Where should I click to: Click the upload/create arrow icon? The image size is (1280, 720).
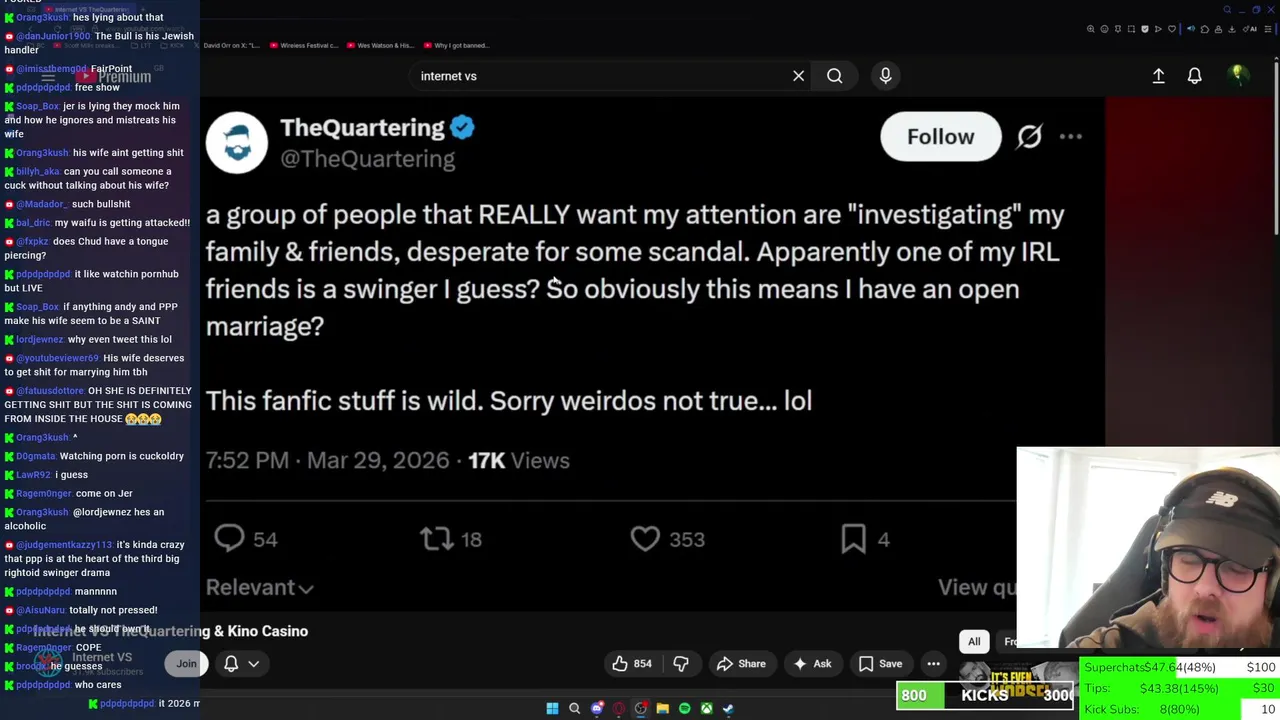(x=1158, y=76)
